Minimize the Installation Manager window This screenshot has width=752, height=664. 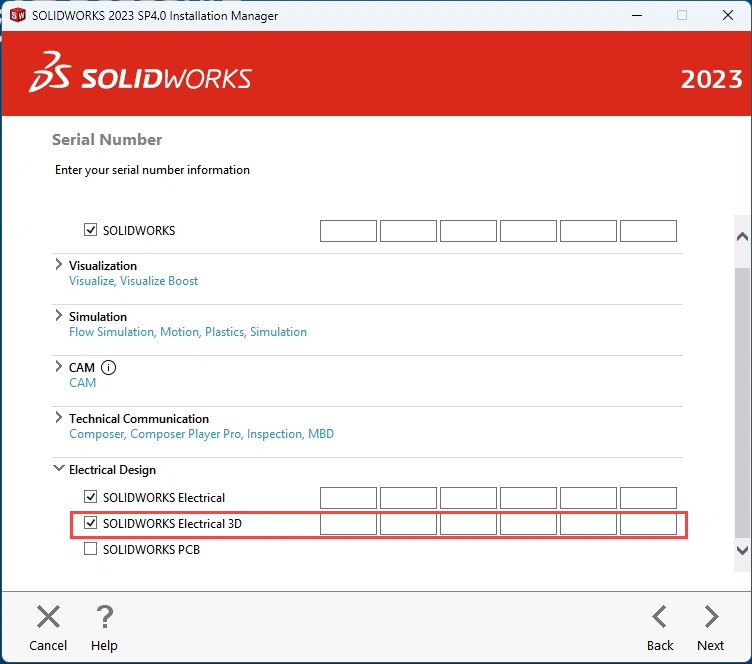pos(637,15)
